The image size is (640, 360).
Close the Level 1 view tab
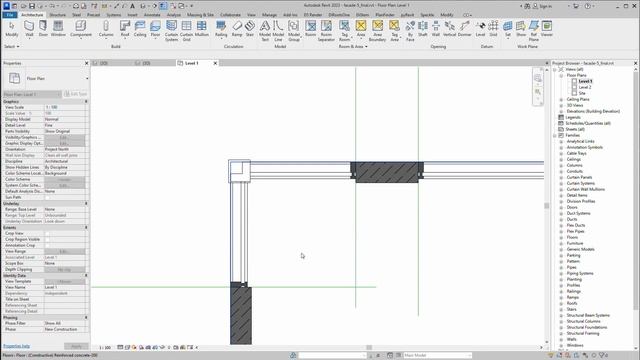click(216, 63)
